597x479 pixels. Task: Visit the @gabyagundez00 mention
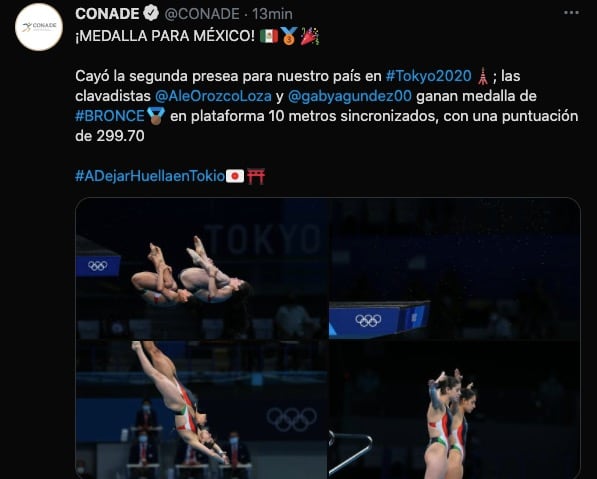coord(350,96)
